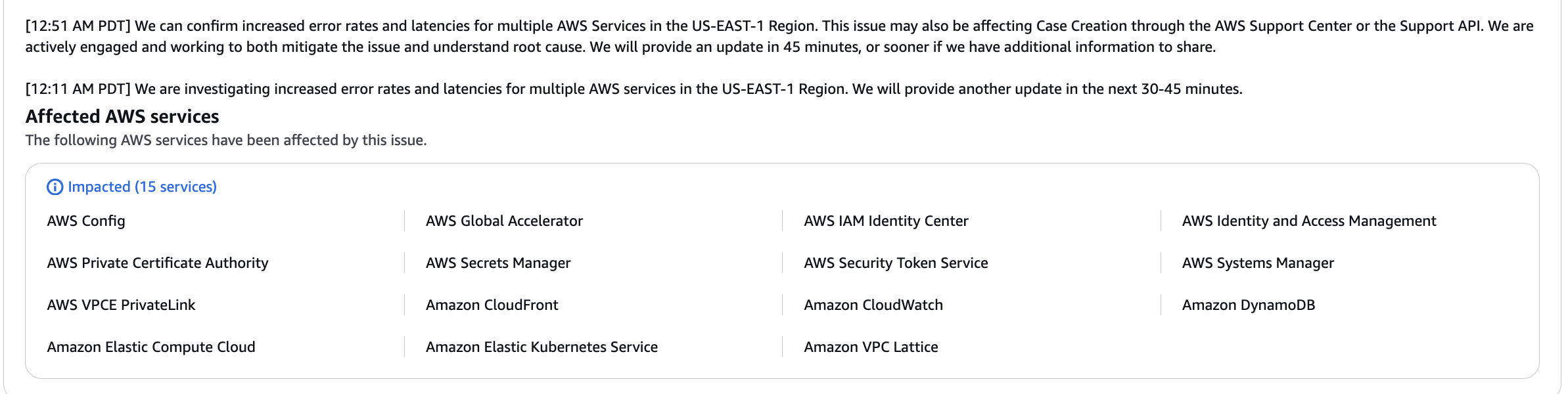The height and width of the screenshot is (394, 1568).
Task: Select AWS Security Token Service
Action: (896, 263)
